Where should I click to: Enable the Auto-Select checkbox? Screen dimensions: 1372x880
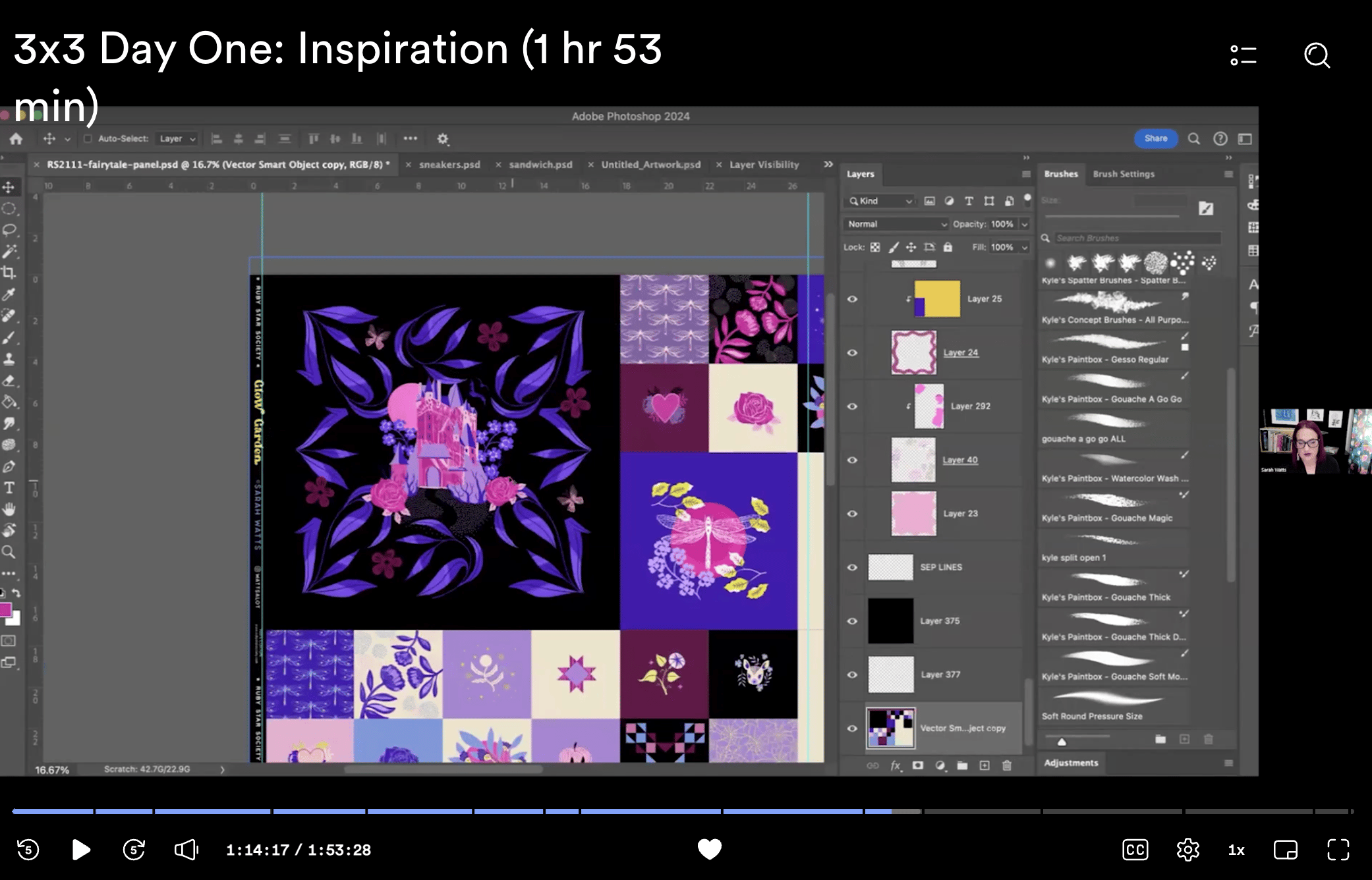pos(87,139)
